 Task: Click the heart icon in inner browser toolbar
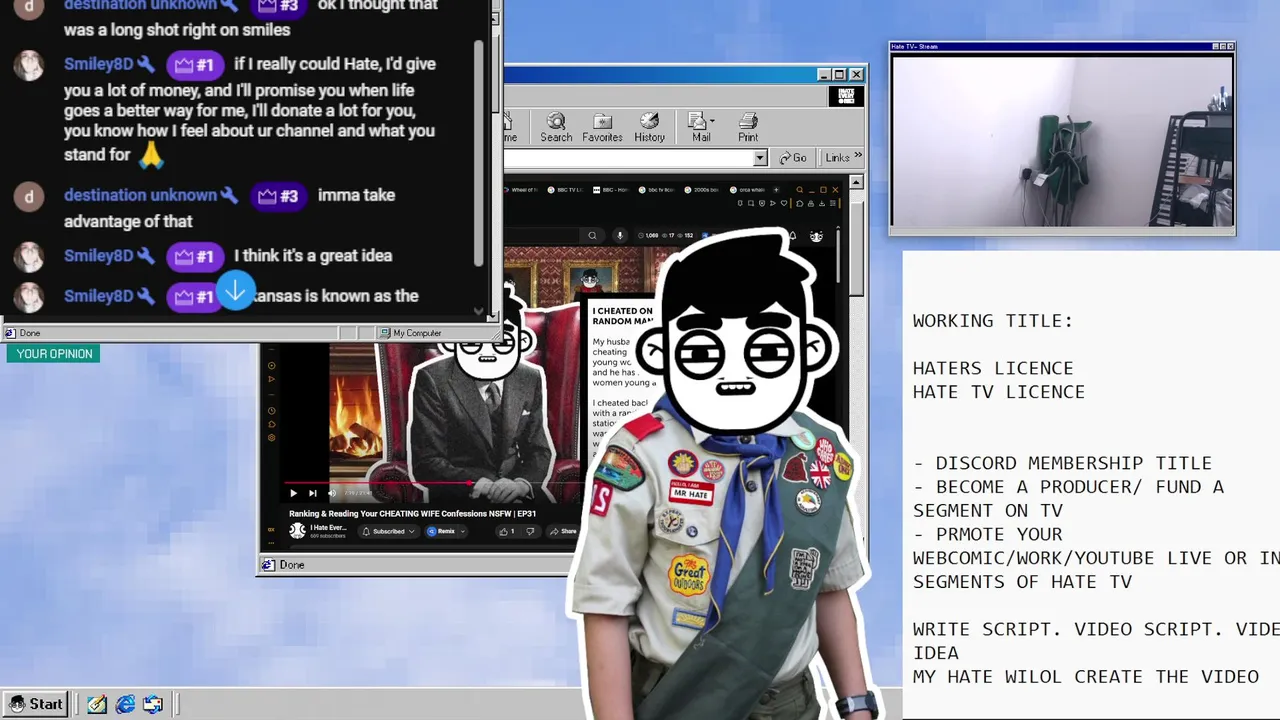(784, 203)
